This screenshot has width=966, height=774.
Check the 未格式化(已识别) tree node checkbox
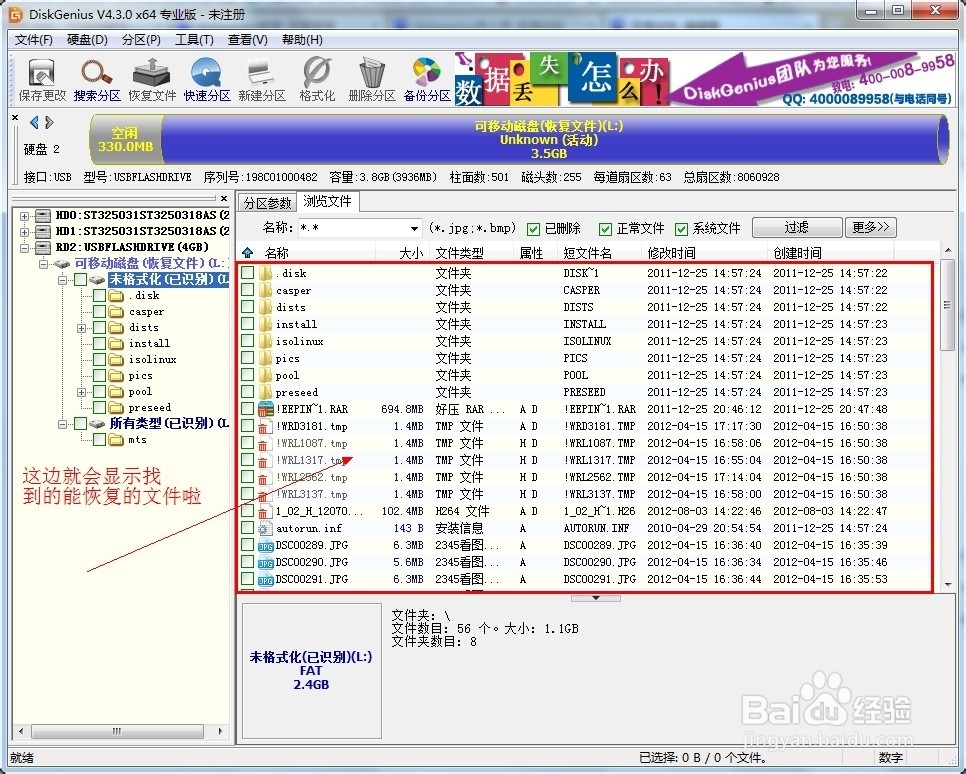(x=80, y=279)
